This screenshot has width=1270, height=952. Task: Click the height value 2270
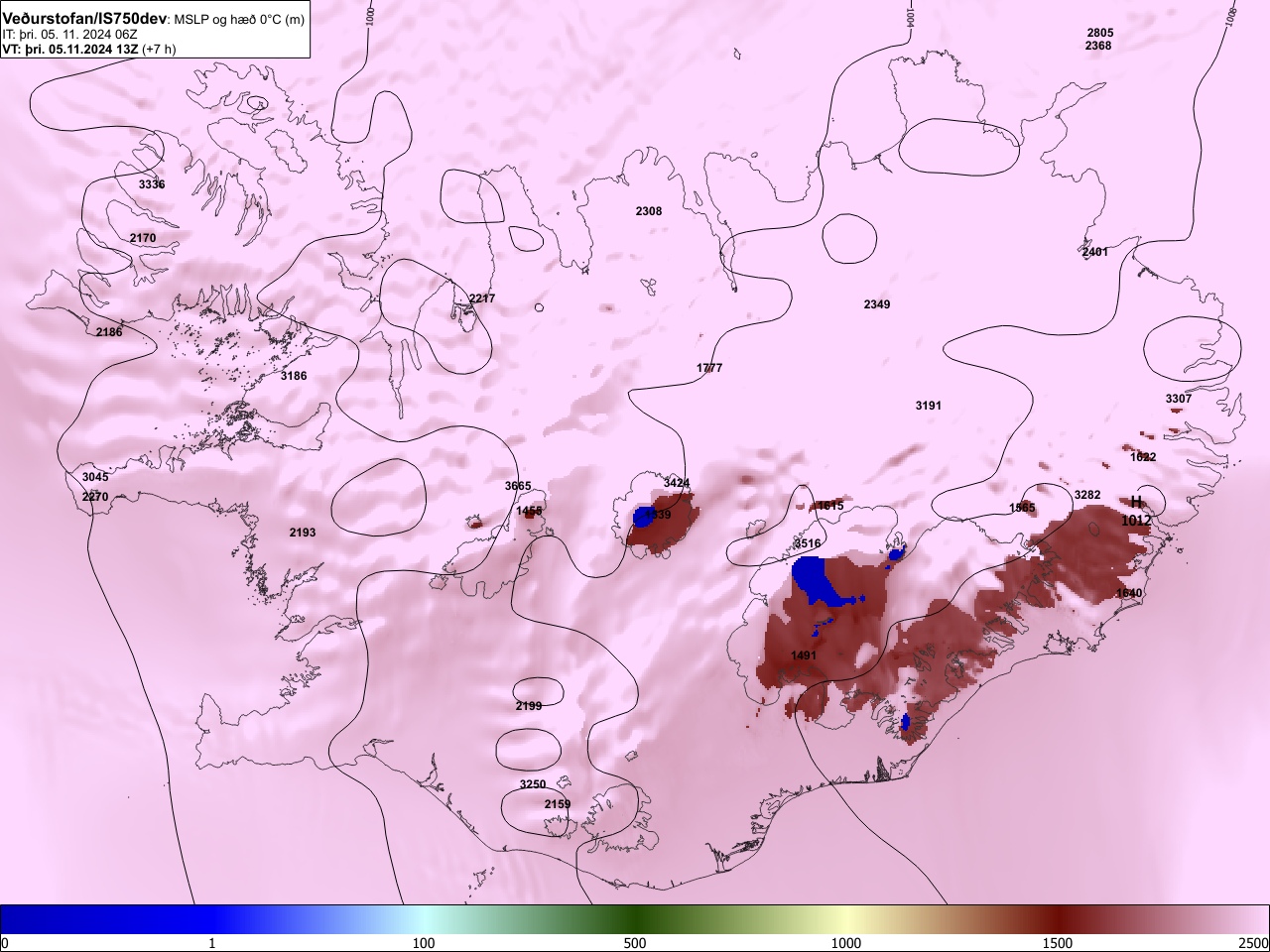[95, 496]
